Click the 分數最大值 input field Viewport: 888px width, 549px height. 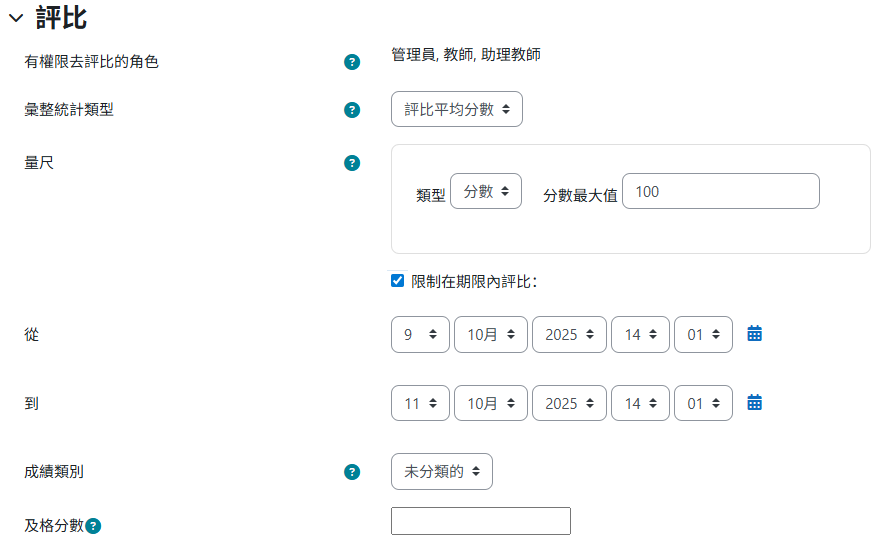[720, 191]
